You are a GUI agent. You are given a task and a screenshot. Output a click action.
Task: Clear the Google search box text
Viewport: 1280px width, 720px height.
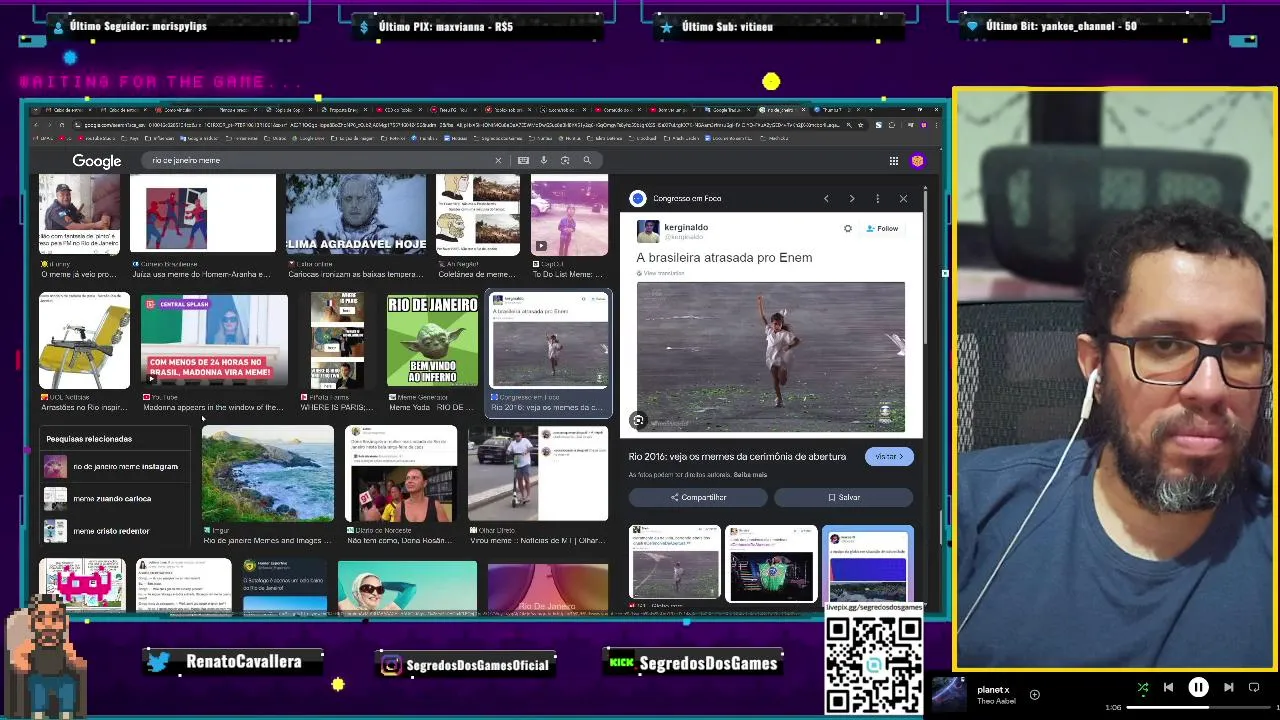coord(498,160)
